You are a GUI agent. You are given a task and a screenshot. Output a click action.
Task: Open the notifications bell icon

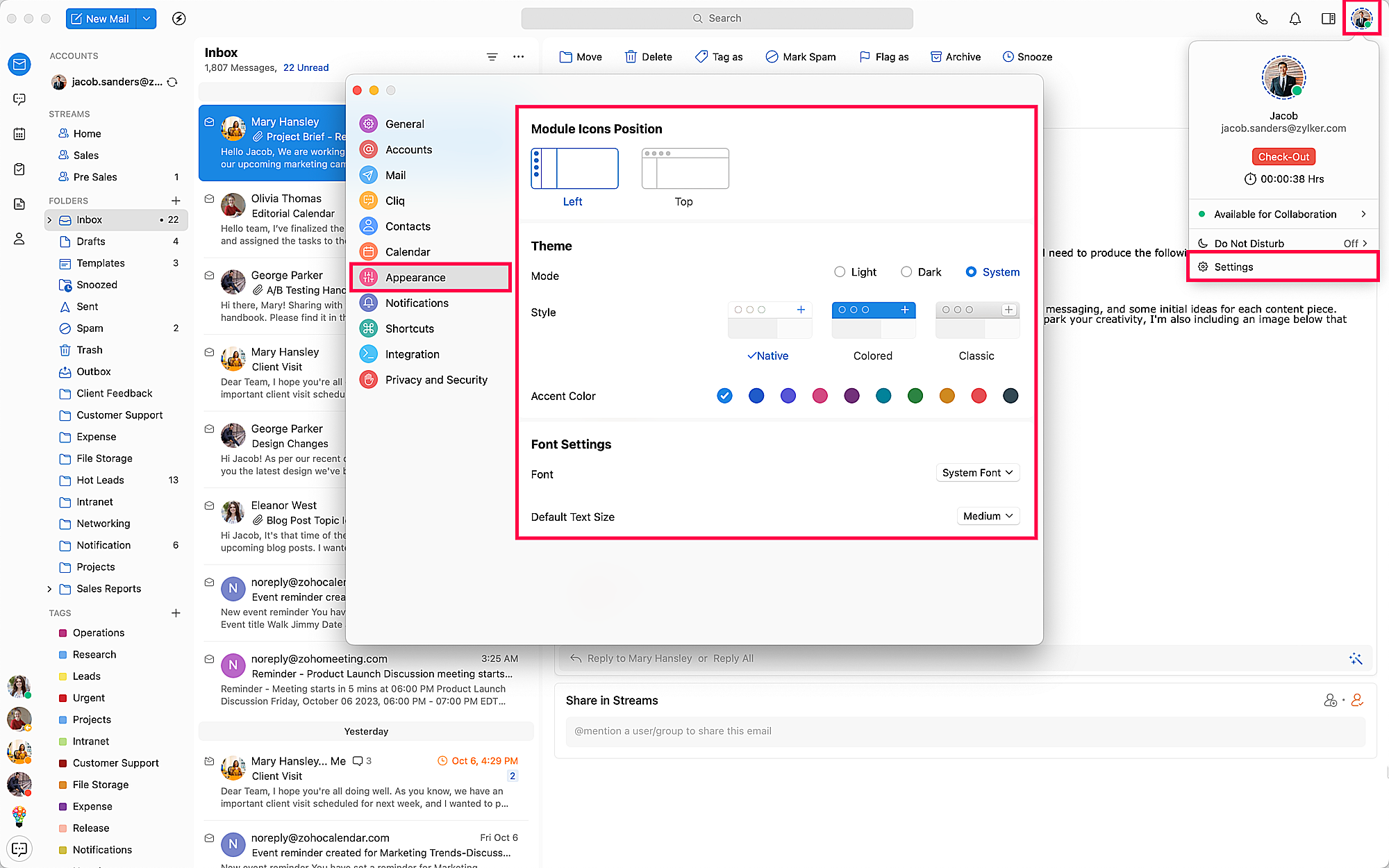coord(1295,19)
